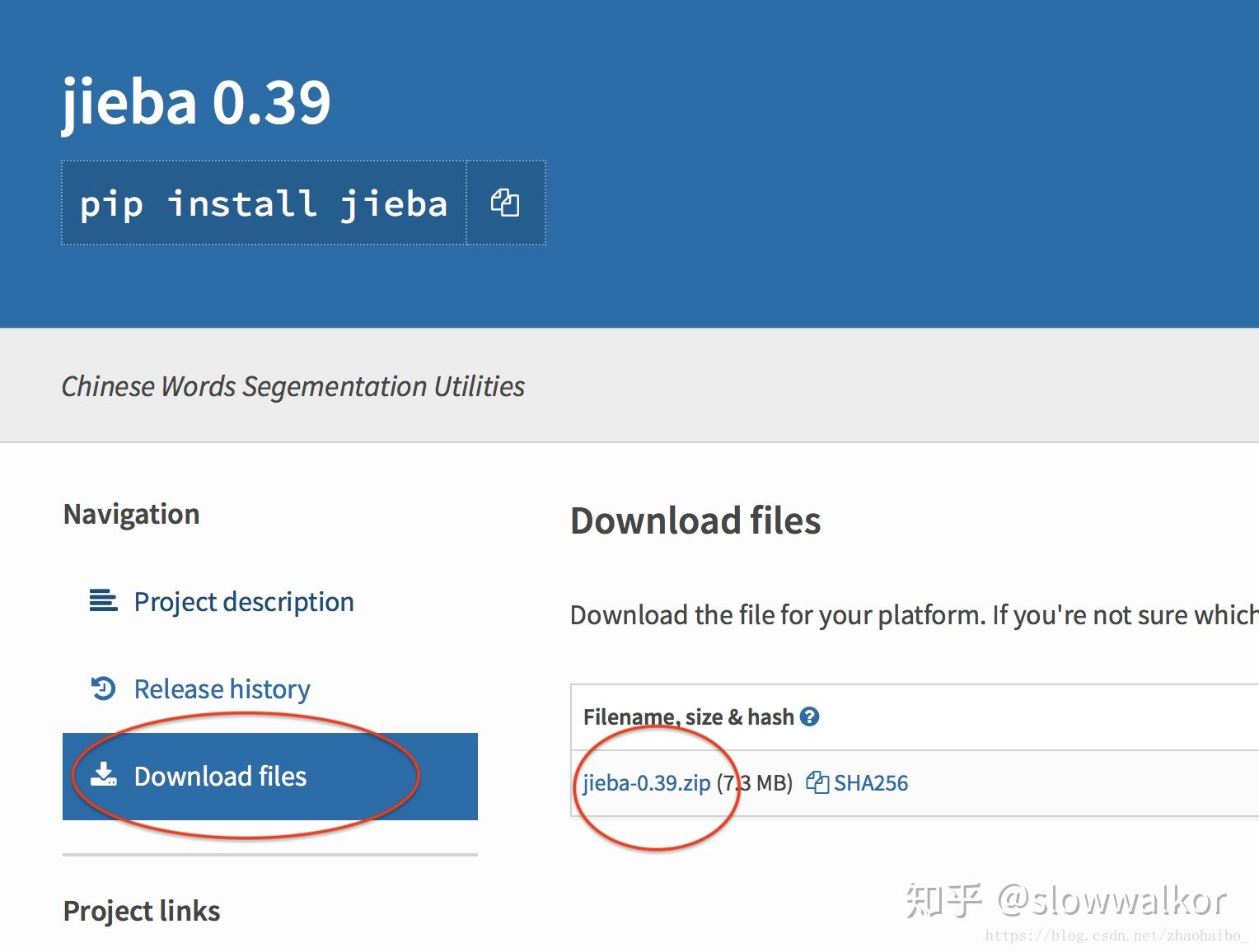The width and height of the screenshot is (1259, 952).
Task: Download the jieba-0.39.zip file
Action: pos(647,782)
